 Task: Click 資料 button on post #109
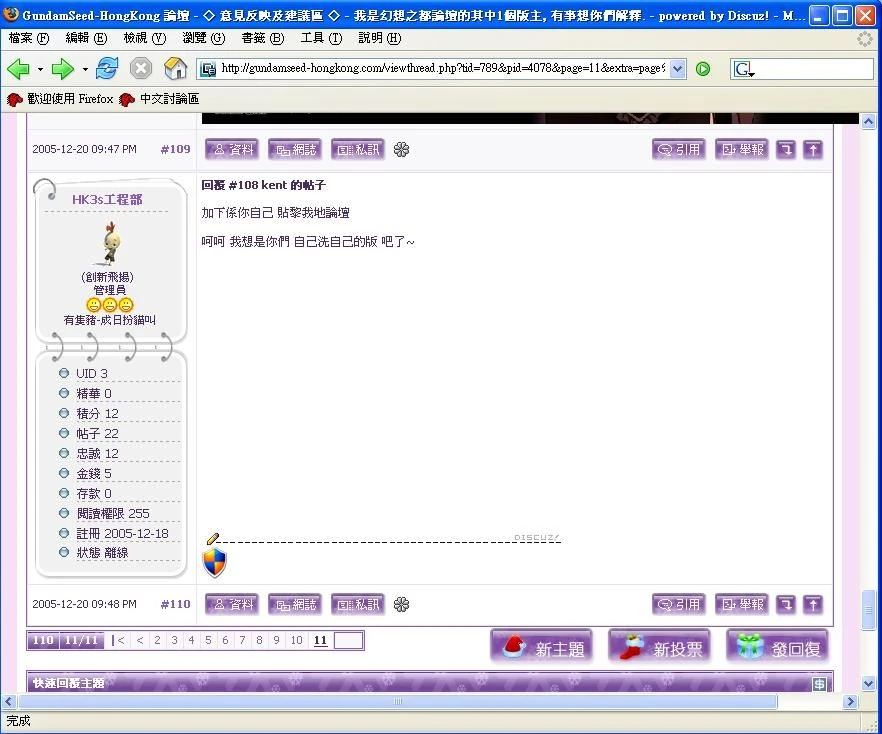232,150
